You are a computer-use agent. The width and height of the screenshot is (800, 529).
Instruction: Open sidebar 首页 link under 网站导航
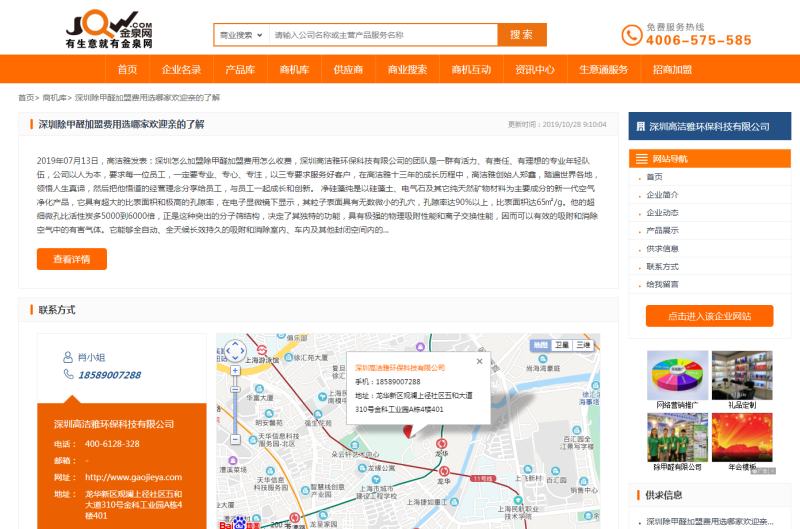pos(655,177)
